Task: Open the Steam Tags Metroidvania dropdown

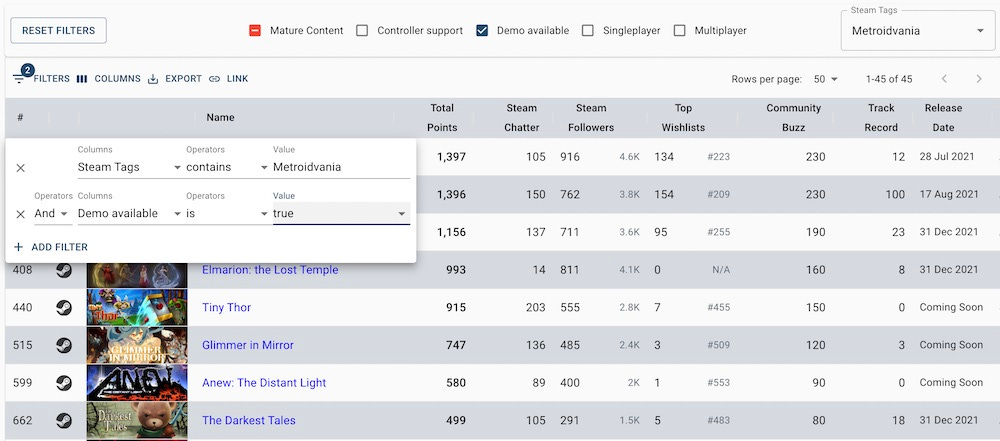Action: [918, 31]
